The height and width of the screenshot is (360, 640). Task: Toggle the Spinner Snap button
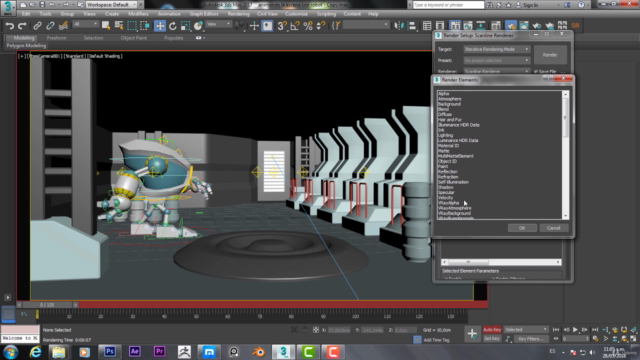[321, 26]
